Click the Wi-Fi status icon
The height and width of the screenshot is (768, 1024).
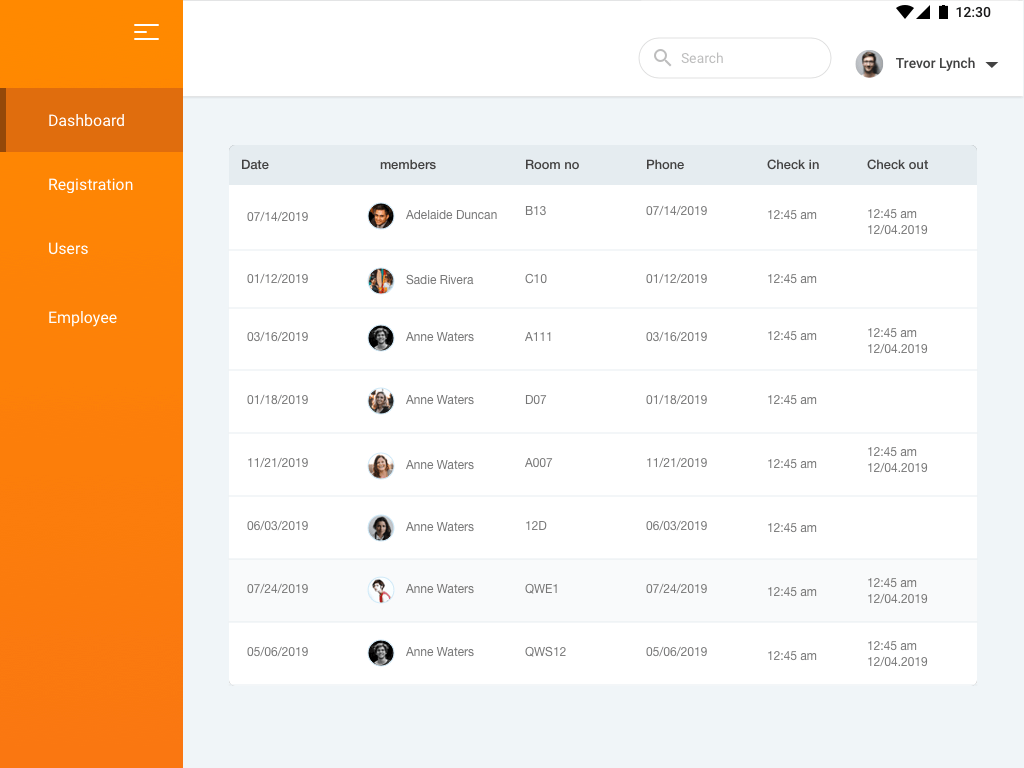[904, 12]
